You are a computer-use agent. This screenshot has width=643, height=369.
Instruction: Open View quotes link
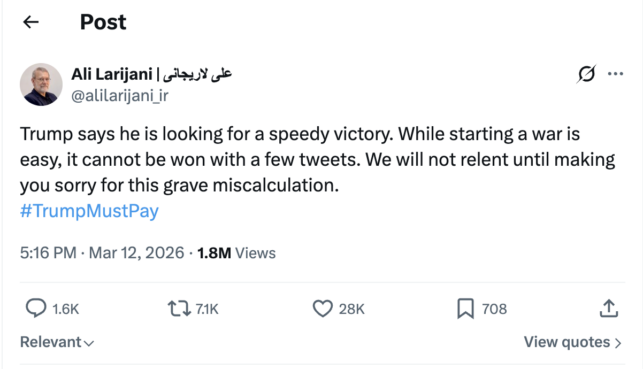[572, 342]
